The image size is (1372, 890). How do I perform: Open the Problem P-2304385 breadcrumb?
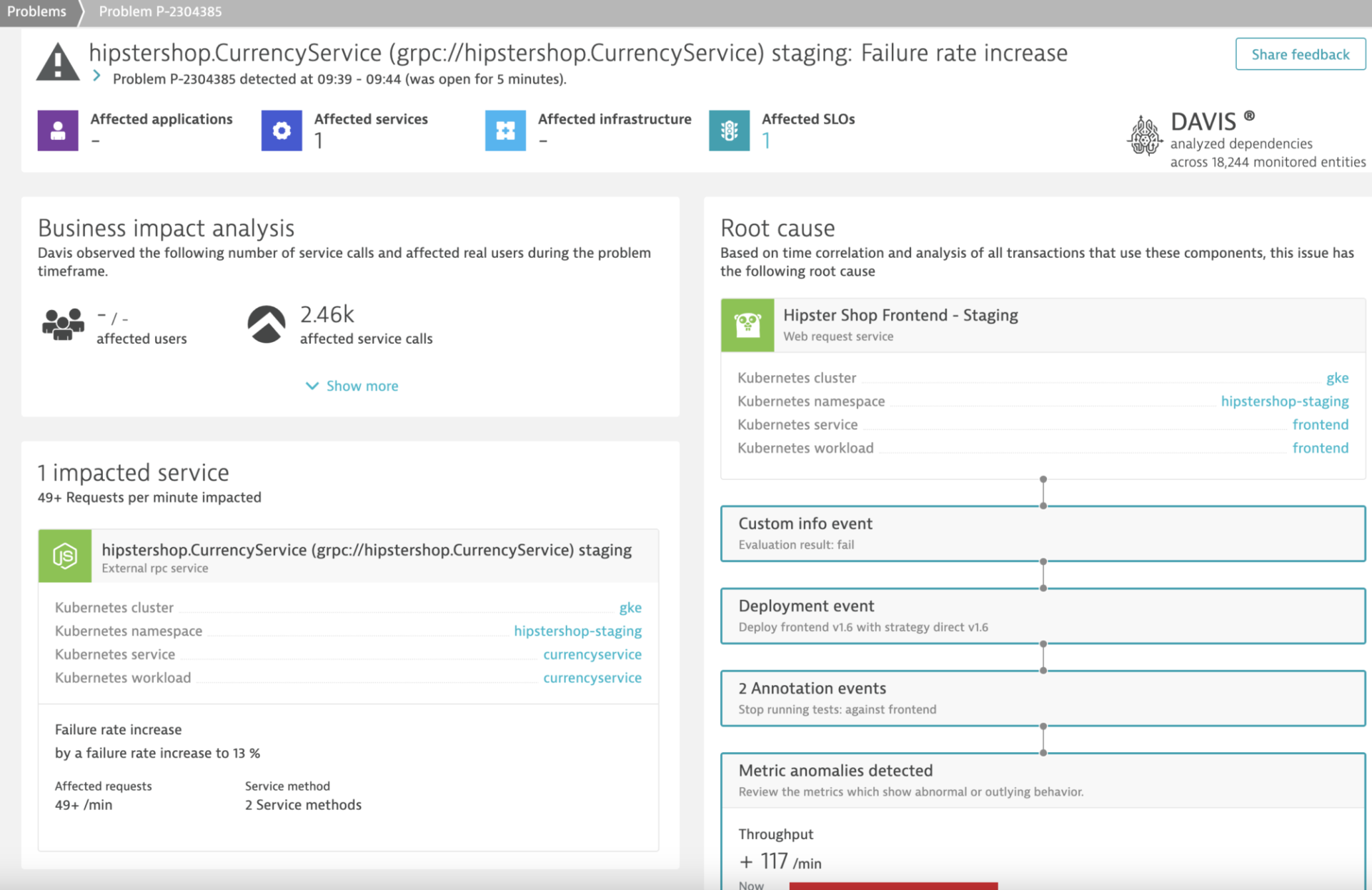[160, 11]
